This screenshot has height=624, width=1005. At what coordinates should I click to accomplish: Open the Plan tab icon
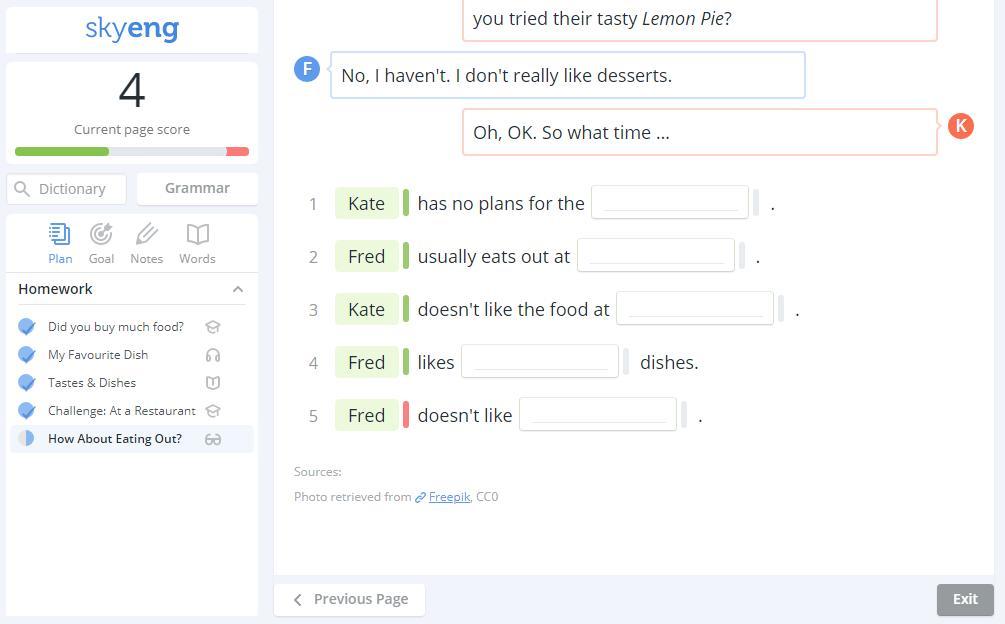click(60, 234)
